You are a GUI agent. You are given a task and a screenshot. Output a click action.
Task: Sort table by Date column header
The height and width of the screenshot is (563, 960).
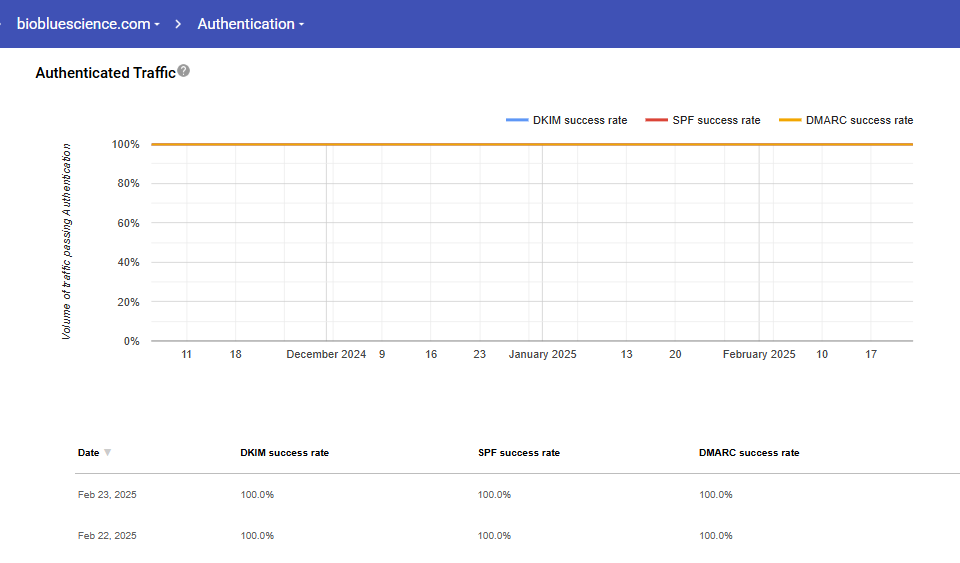(88, 453)
